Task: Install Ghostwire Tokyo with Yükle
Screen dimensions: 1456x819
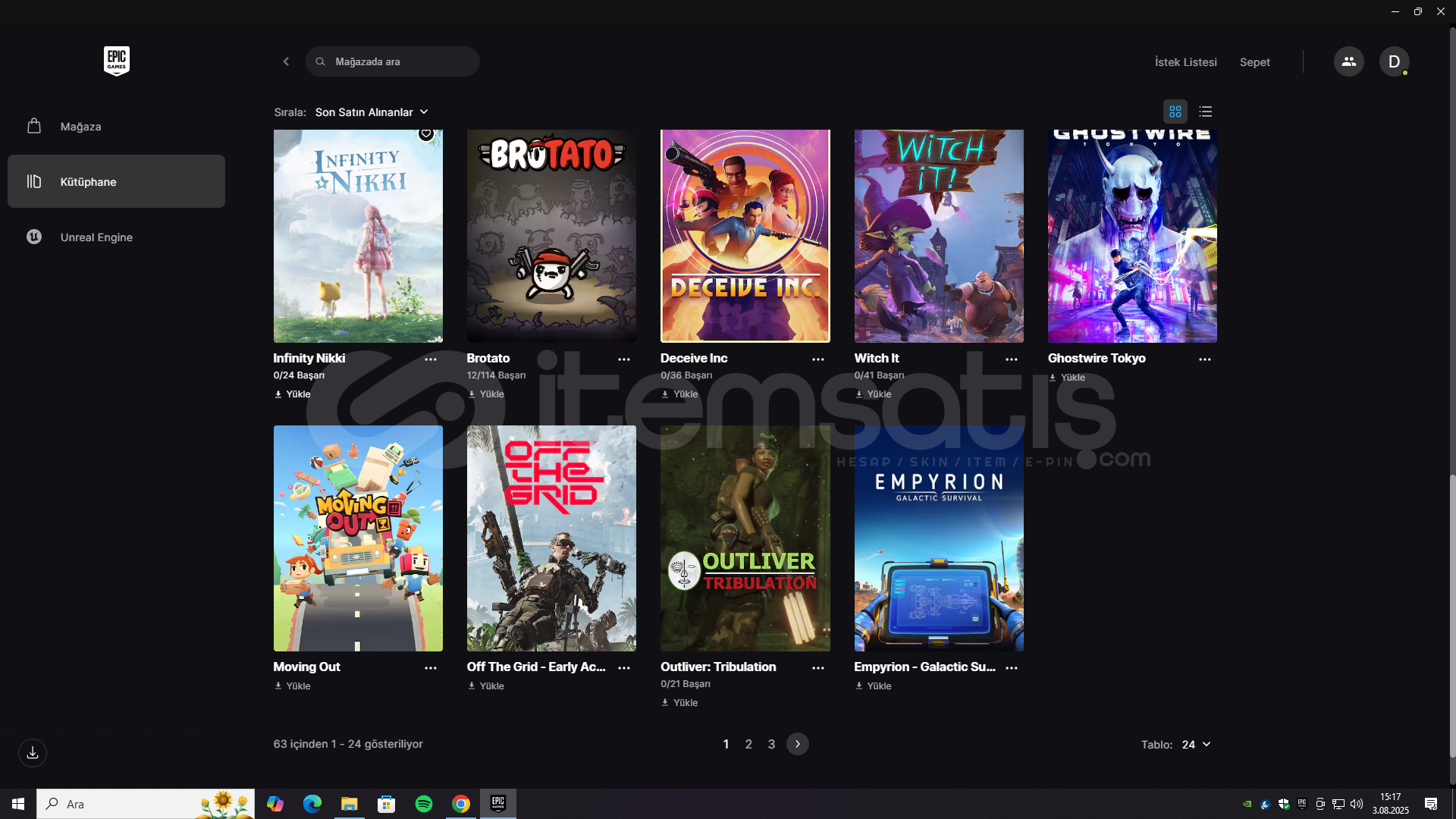Action: 1067,378
